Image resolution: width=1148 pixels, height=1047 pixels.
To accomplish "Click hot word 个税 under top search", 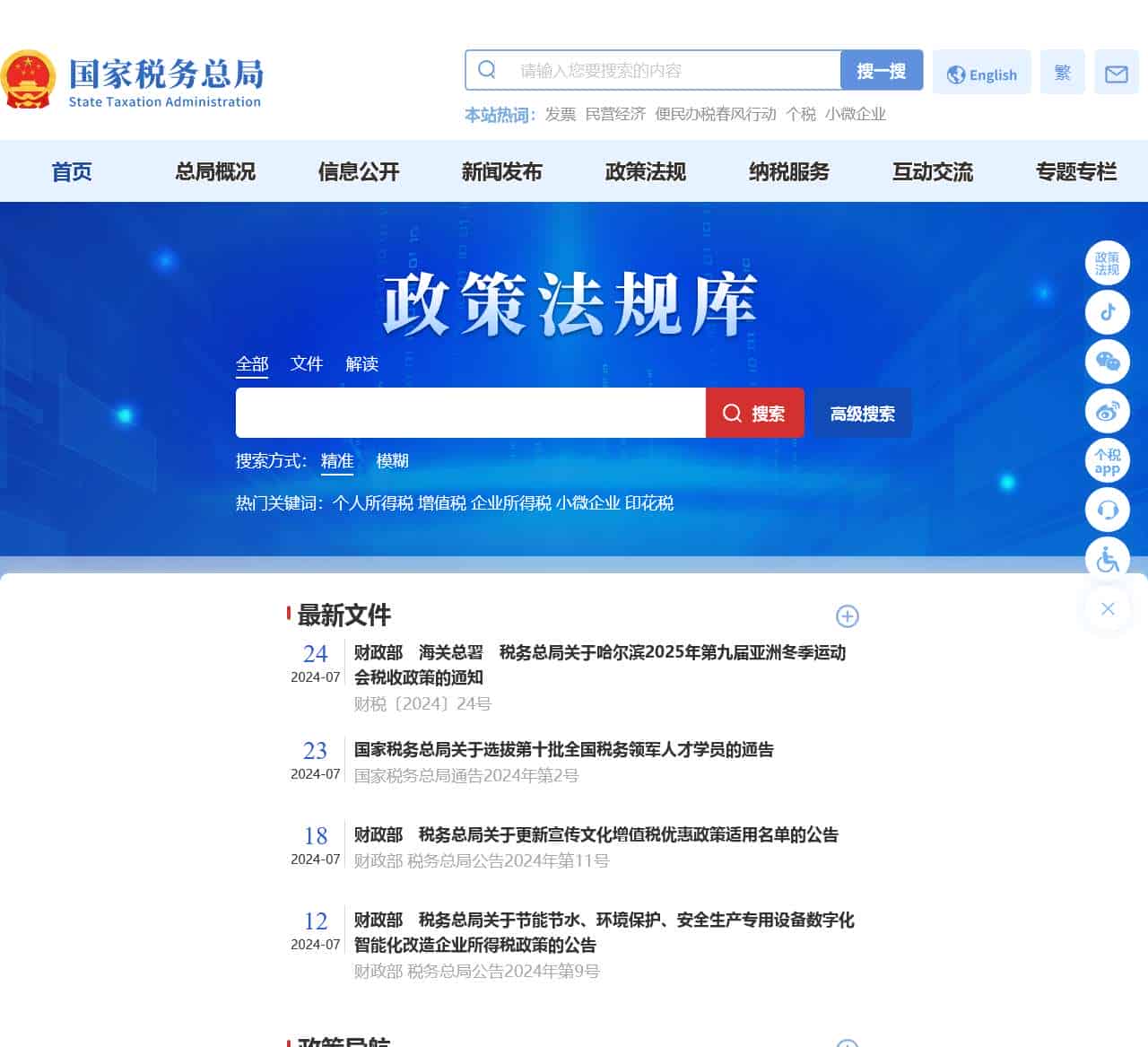I will click(x=801, y=114).
